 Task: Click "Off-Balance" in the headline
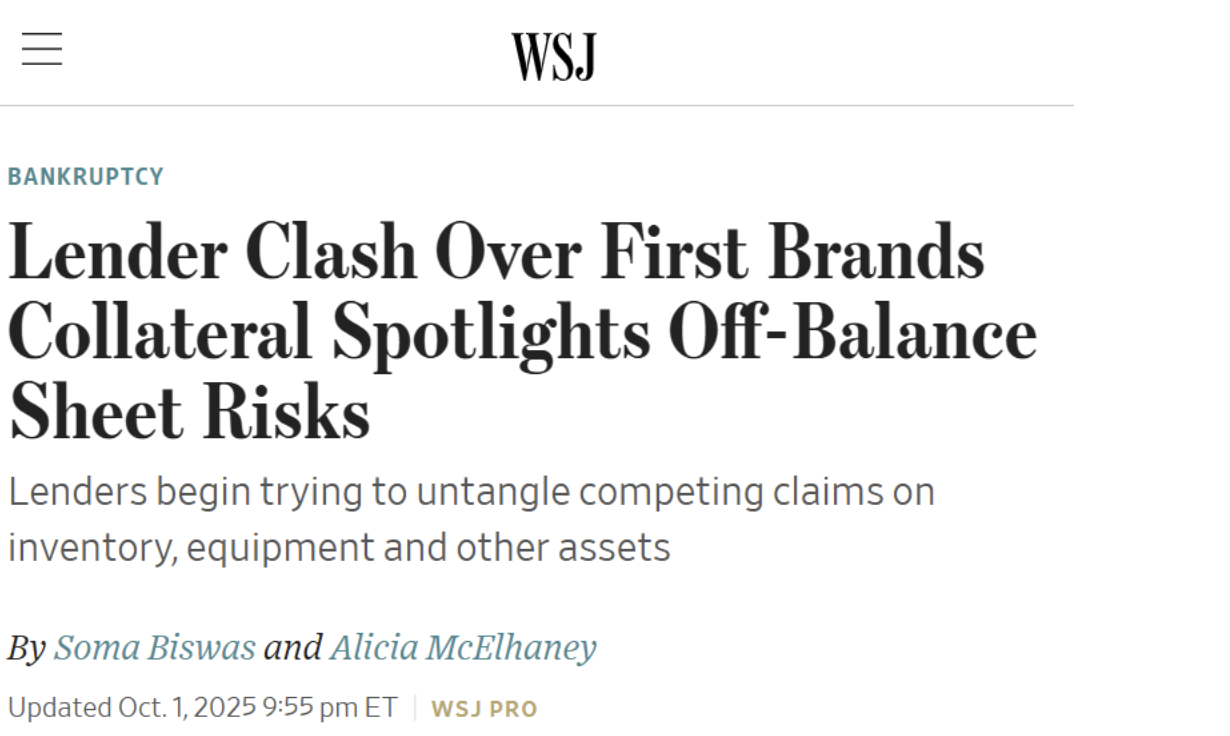(x=852, y=333)
